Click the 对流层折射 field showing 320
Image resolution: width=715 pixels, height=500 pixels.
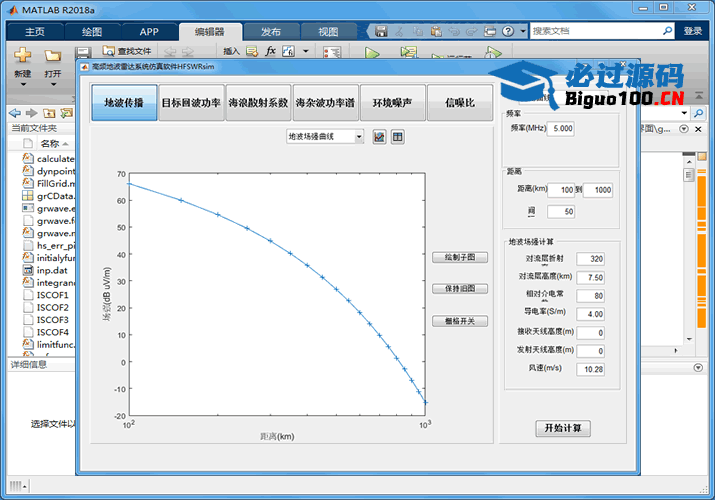pos(591,259)
